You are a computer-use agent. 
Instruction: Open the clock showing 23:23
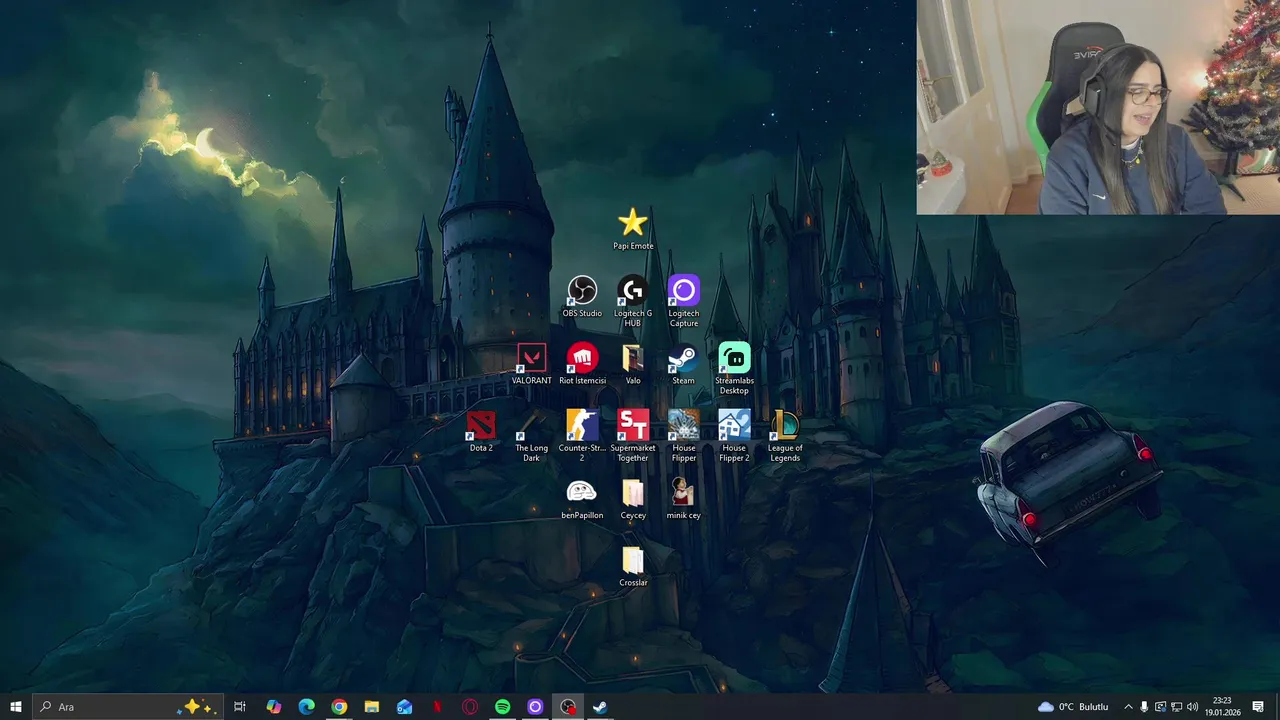tap(1222, 707)
